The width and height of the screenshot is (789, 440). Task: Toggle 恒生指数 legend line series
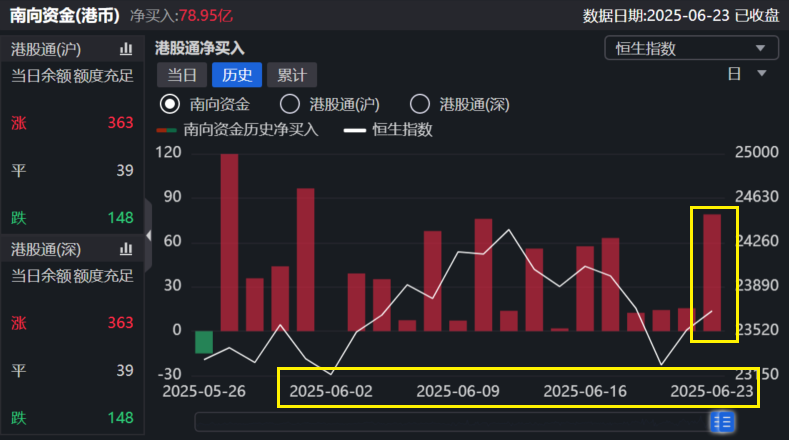[388, 130]
